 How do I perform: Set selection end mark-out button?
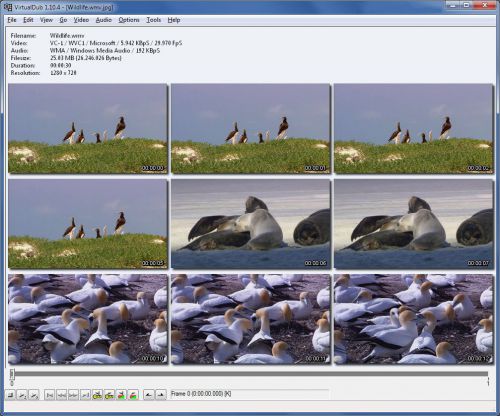(x=161, y=395)
